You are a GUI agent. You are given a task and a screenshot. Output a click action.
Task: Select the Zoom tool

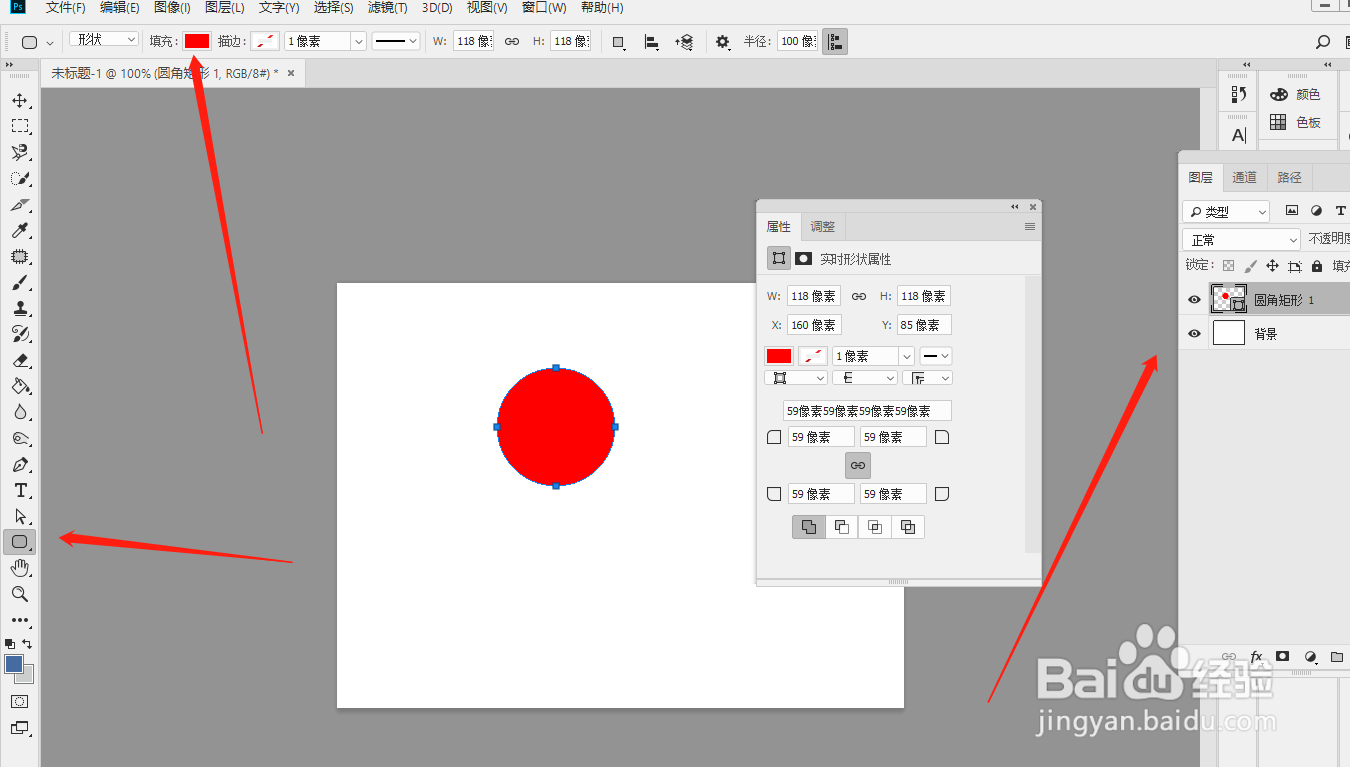pyautogui.click(x=20, y=594)
